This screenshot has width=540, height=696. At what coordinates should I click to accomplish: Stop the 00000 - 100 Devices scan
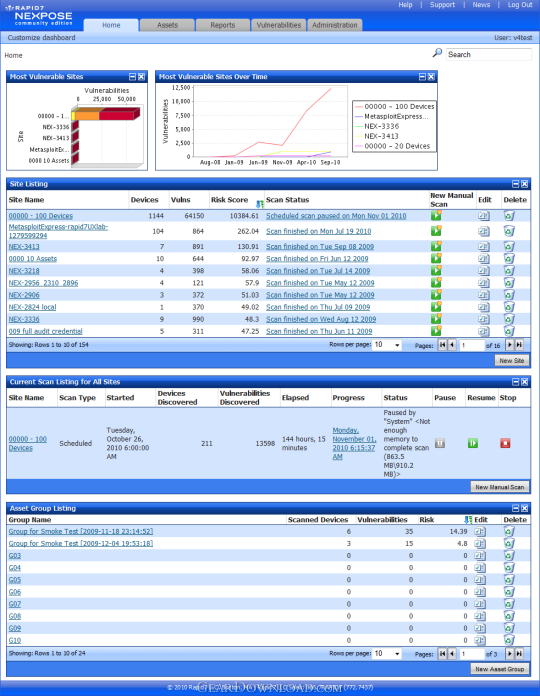click(505, 443)
